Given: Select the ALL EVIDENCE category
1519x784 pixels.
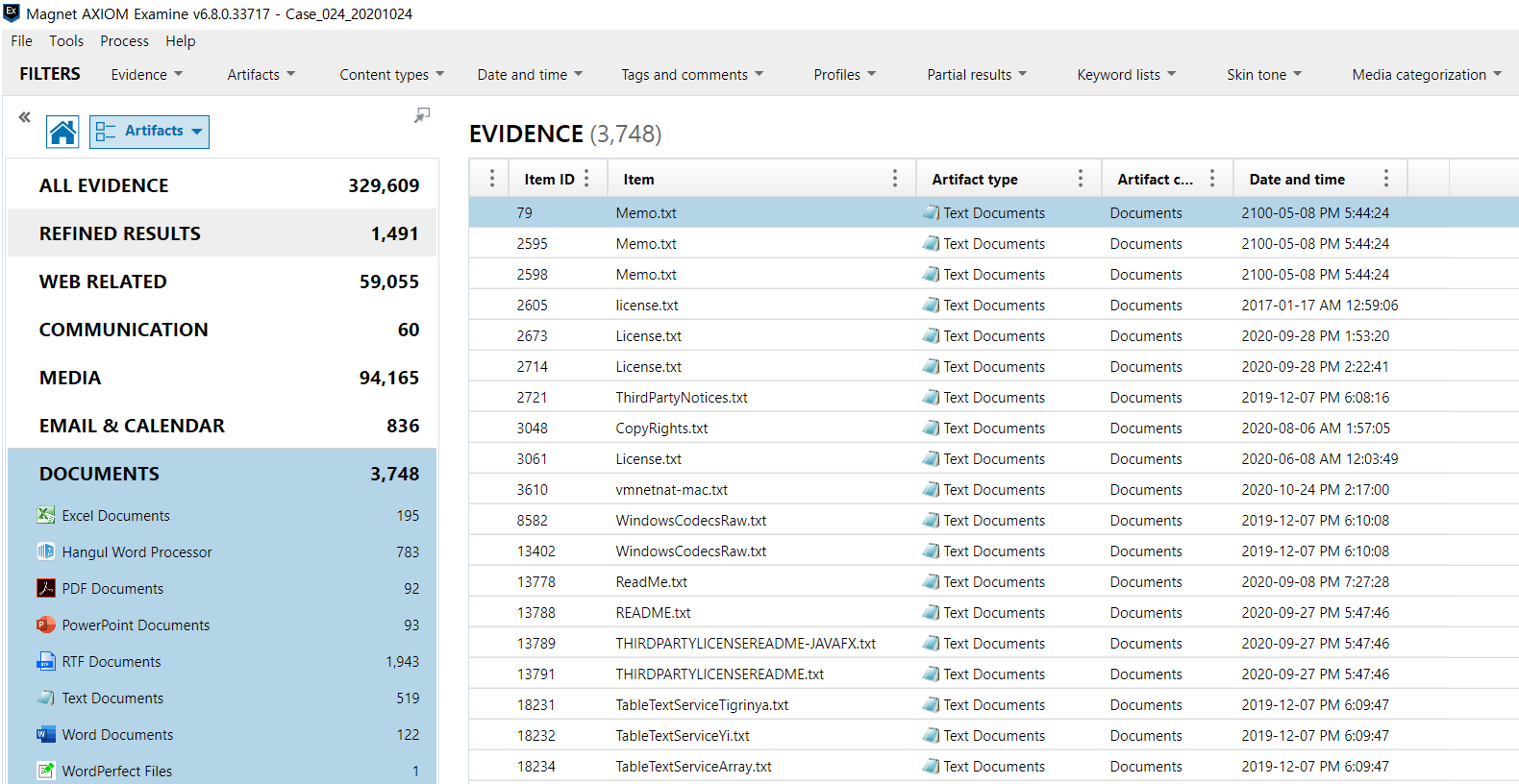Looking at the screenshot, I should coord(222,185).
